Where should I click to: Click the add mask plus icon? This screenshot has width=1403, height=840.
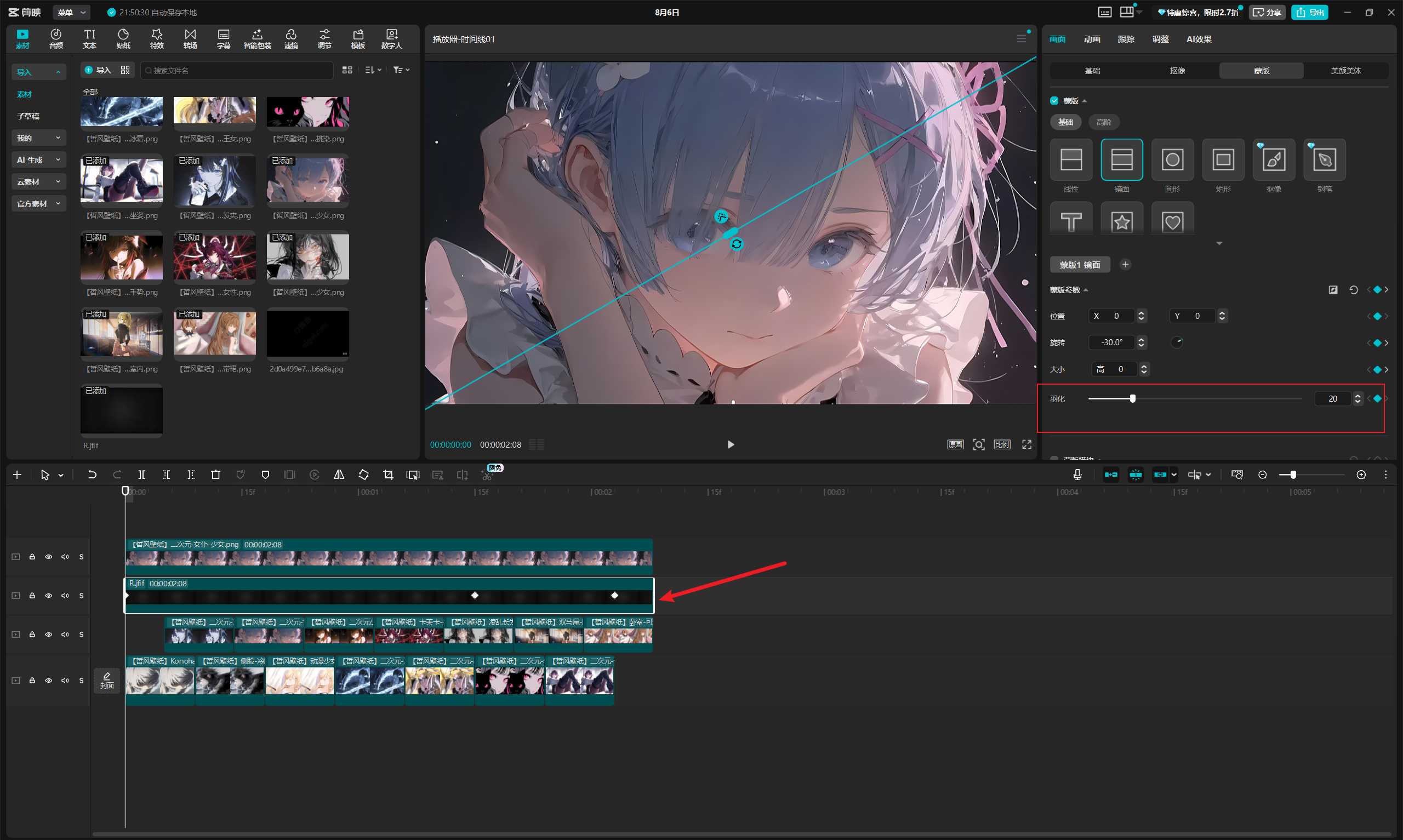coord(1126,264)
